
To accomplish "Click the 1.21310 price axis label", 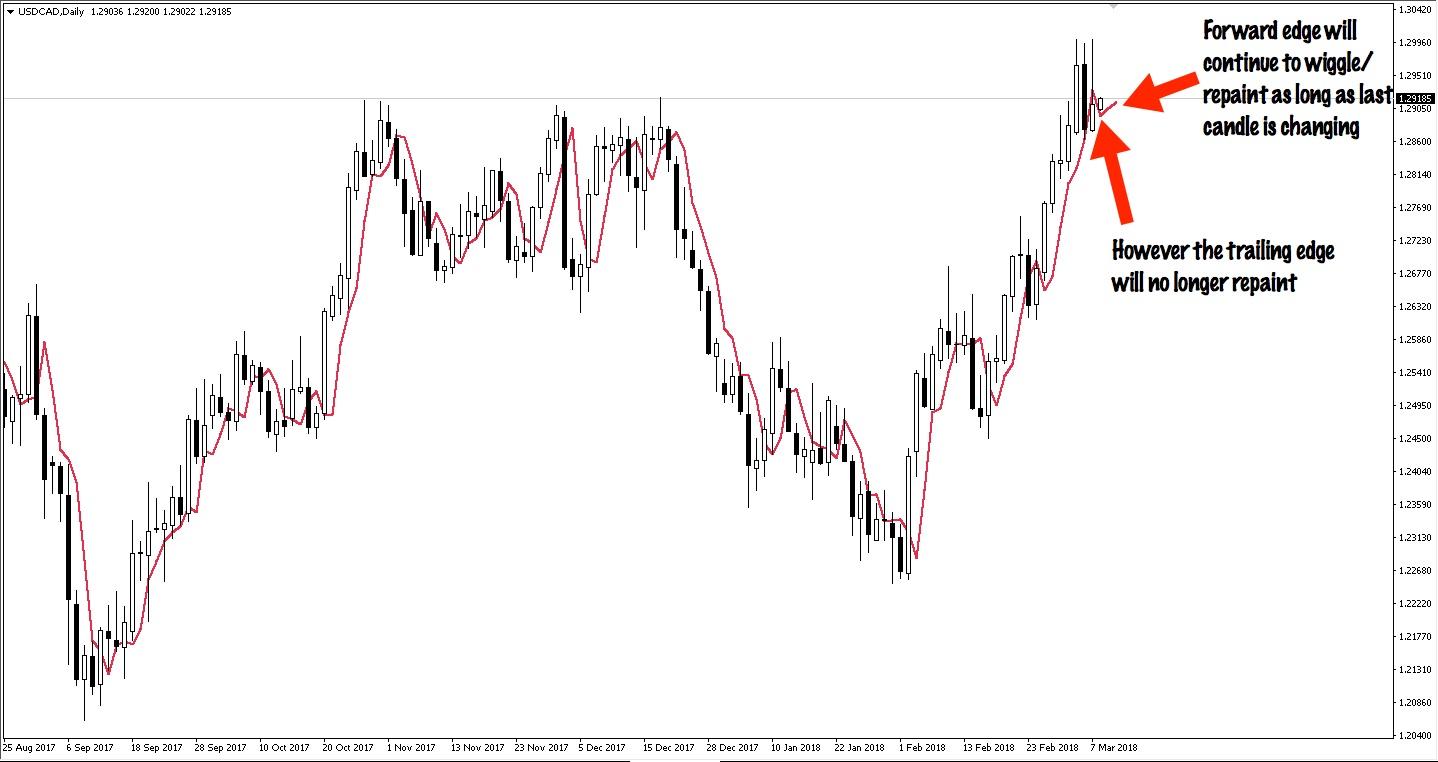I will [1417, 669].
